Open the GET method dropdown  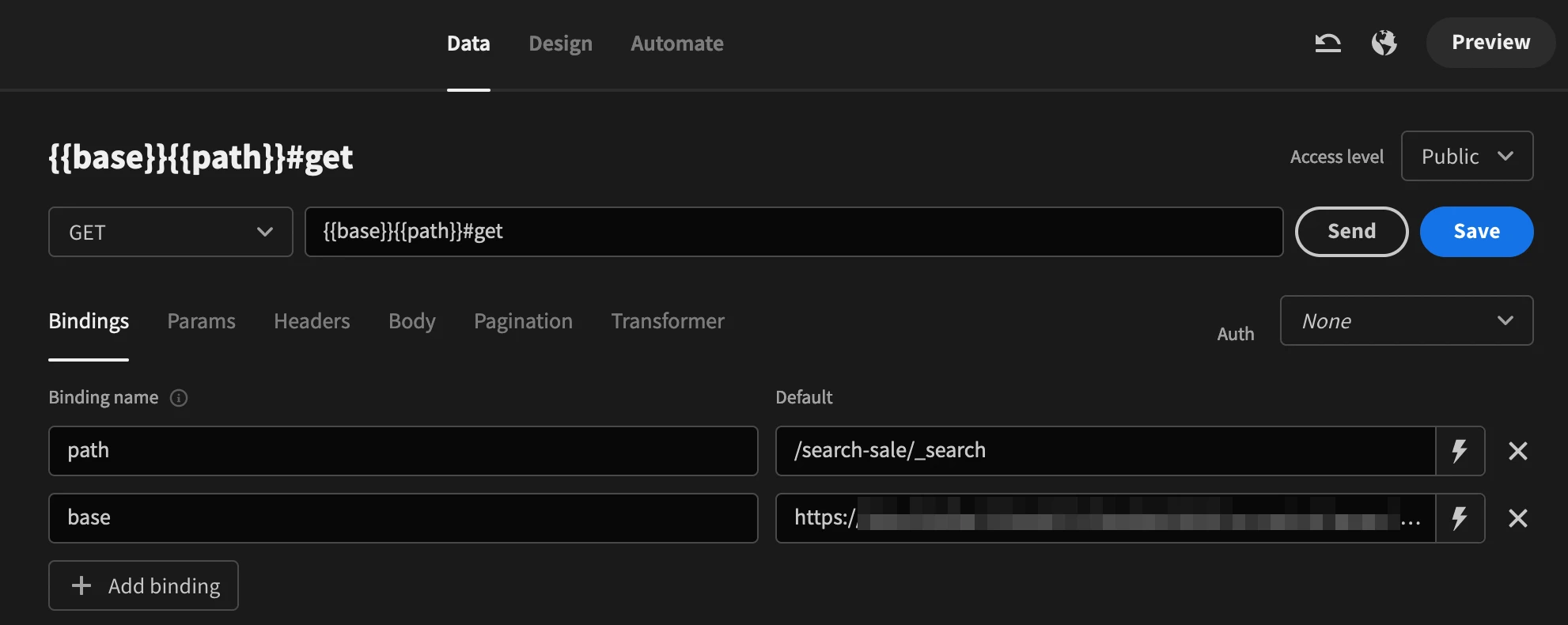[170, 232]
